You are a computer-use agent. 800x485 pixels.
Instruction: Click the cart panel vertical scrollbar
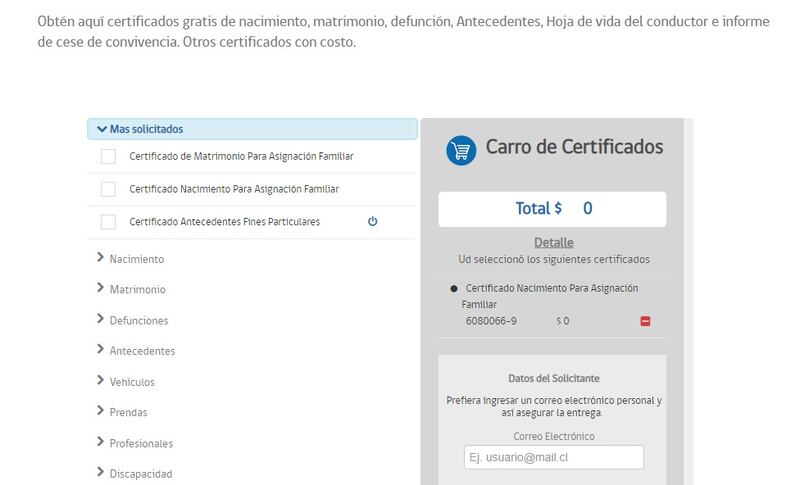(x=688, y=301)
